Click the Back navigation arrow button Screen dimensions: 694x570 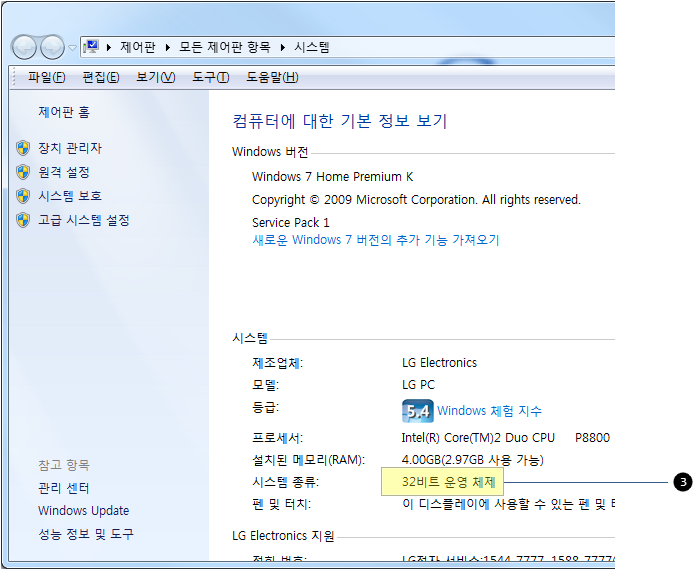[x=24, y=47]
